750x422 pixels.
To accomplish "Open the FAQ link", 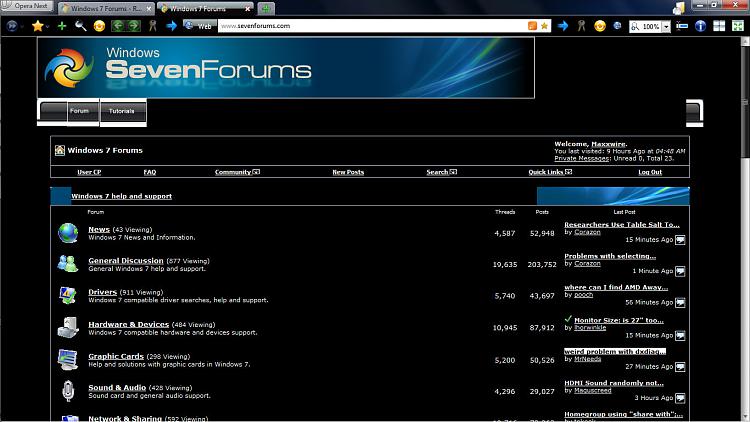I will (150, 172).
